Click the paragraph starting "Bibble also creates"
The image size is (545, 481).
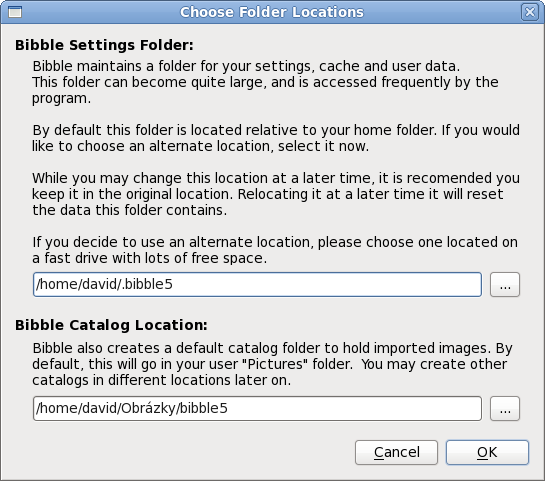coord(272,364)
